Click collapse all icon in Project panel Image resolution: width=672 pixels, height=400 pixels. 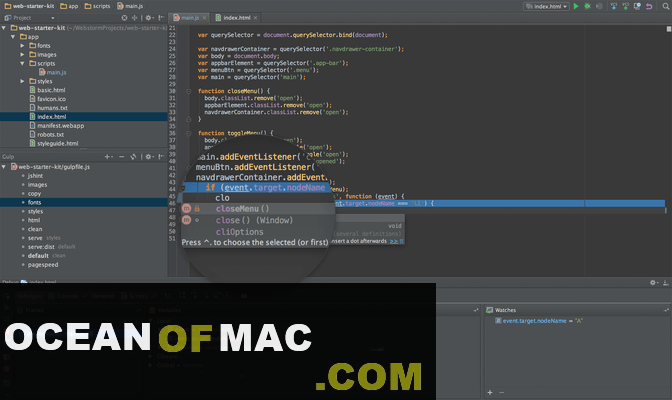(135, 18)
